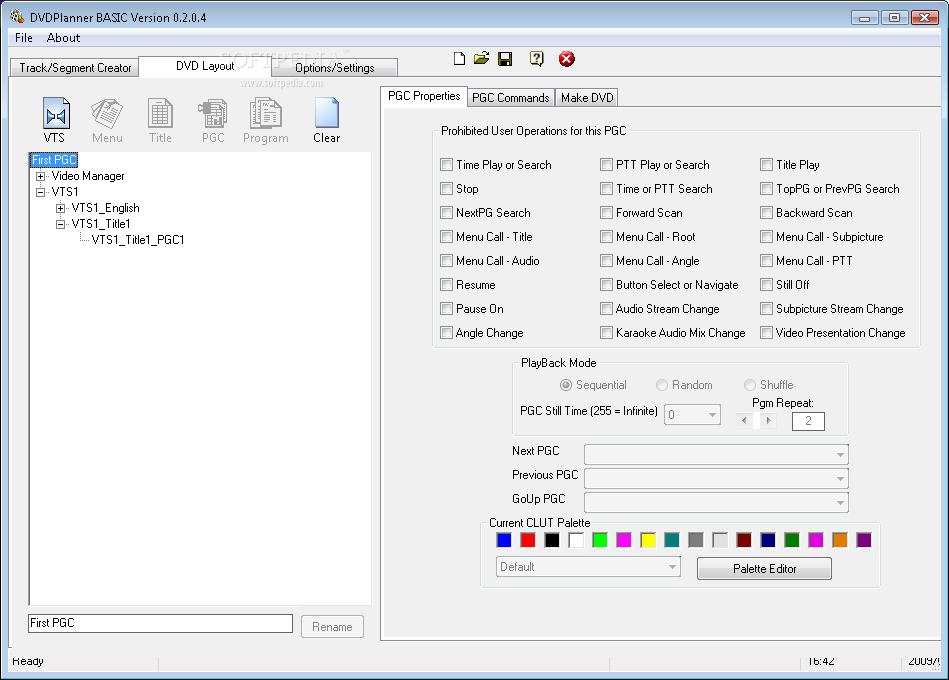Expand the Video Manager tree node

pos(41,177)
